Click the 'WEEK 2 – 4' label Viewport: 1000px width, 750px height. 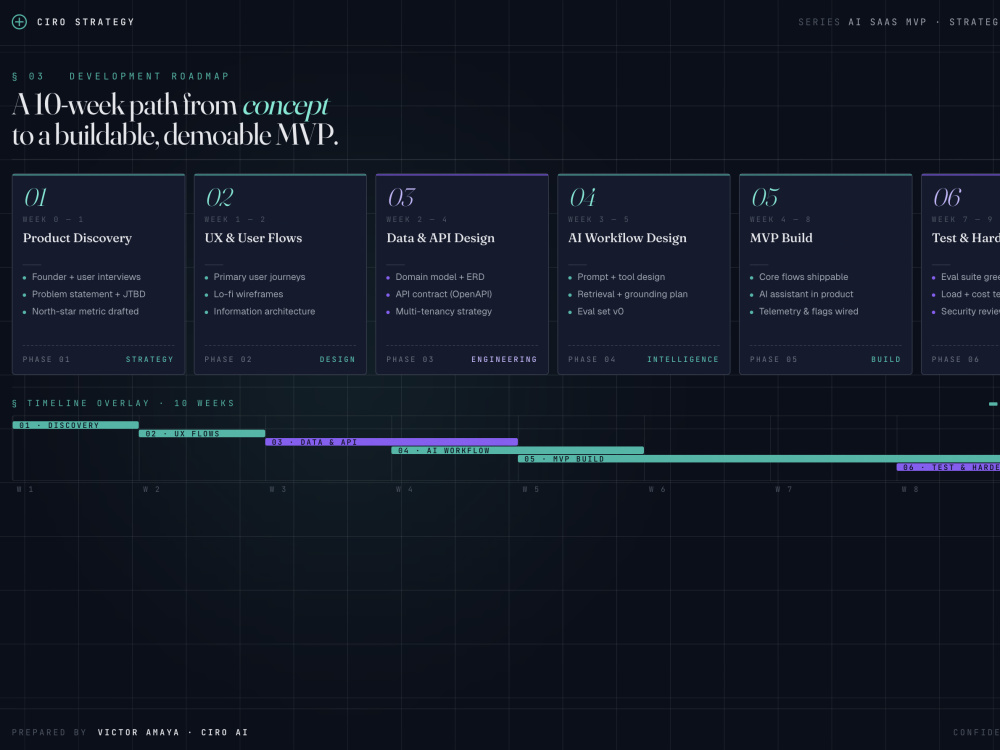point(416,219)
